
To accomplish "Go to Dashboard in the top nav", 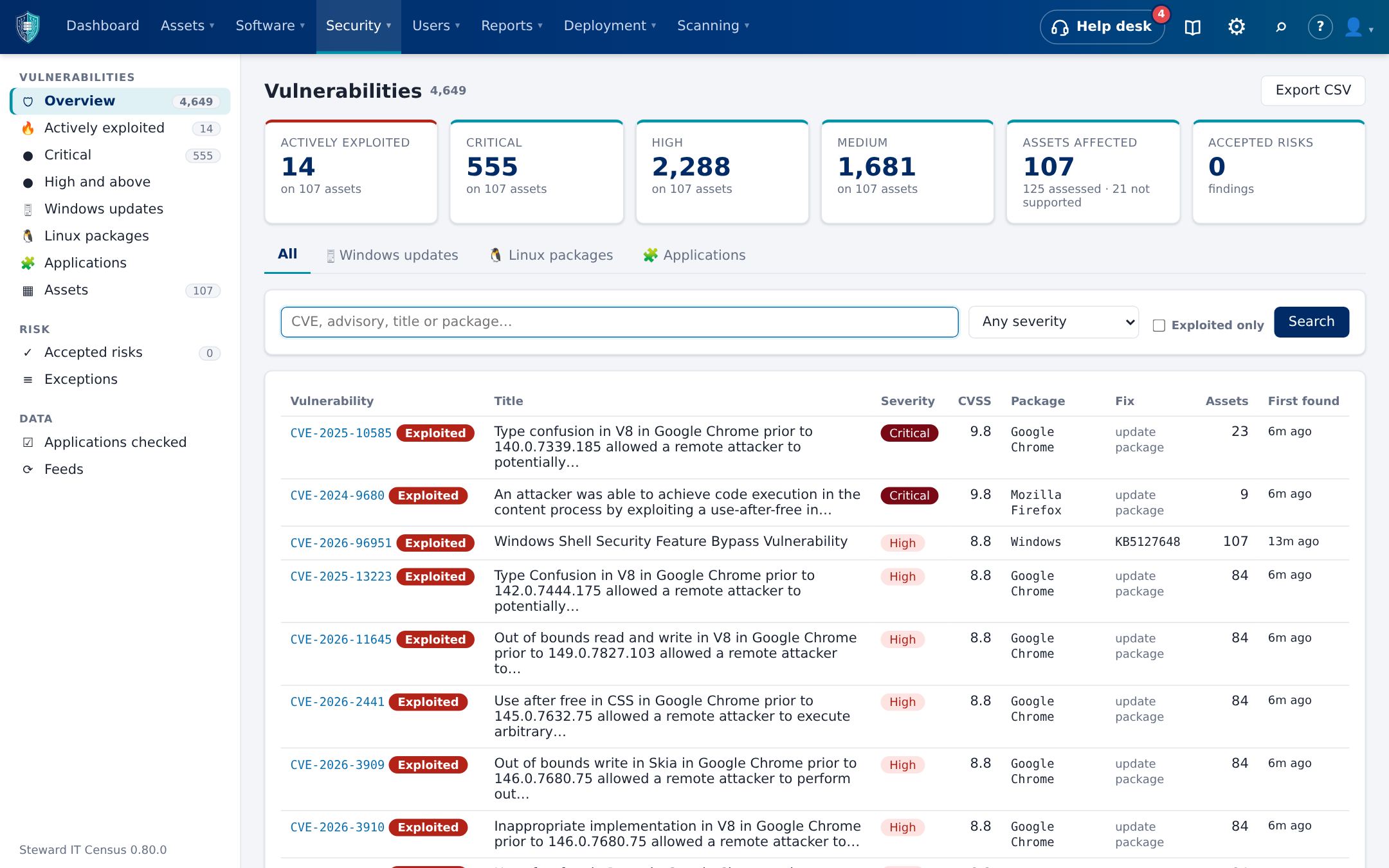I will (x=103, y=26).
